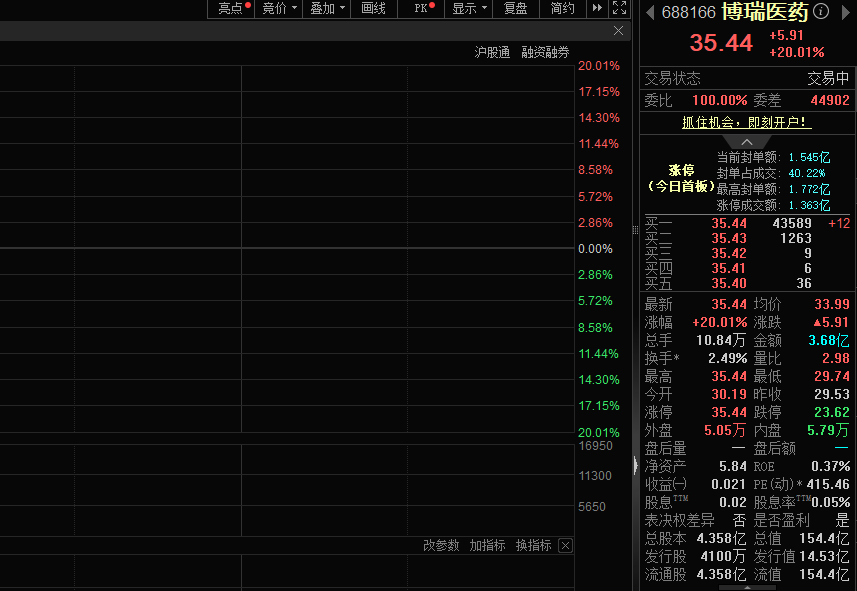Switch to 简约 simple view
Image resolution: width=857 pixels, height=591 pixels.
pyautogui.click(x=562, y=8)
